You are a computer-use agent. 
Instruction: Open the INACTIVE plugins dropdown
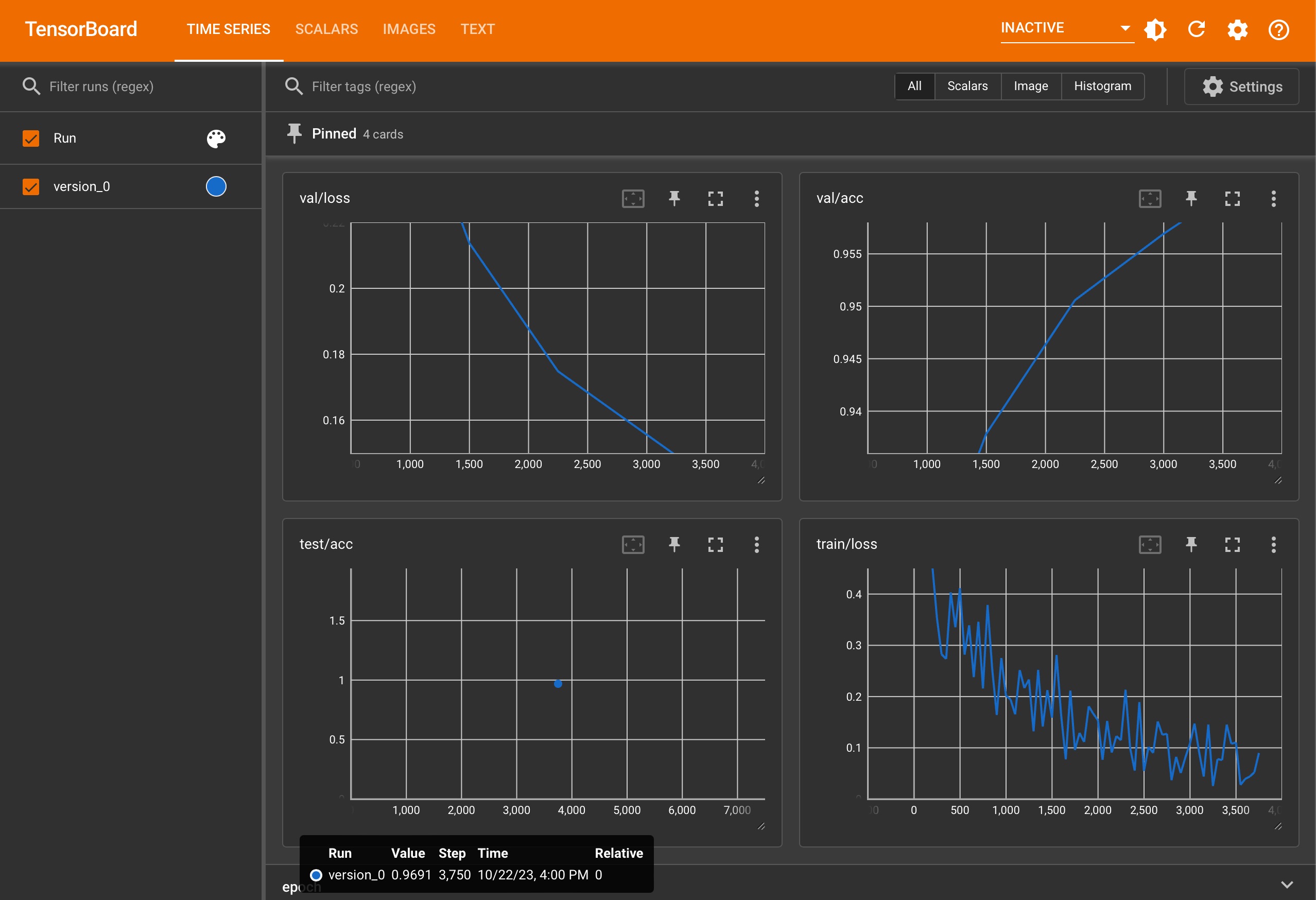click(x=1066, y=28)
